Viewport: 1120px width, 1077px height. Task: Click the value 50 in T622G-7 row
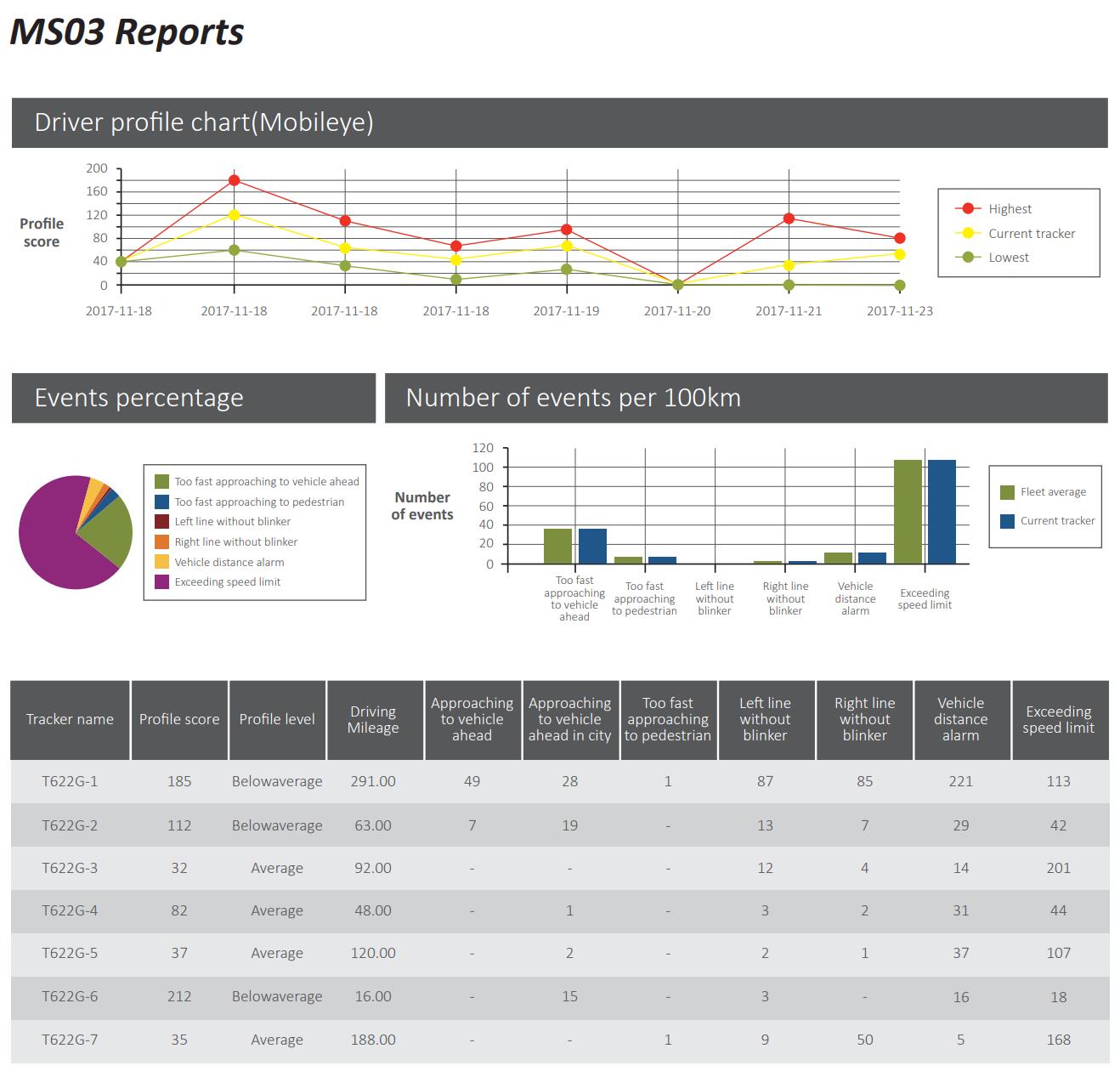tap(864, 1040)
